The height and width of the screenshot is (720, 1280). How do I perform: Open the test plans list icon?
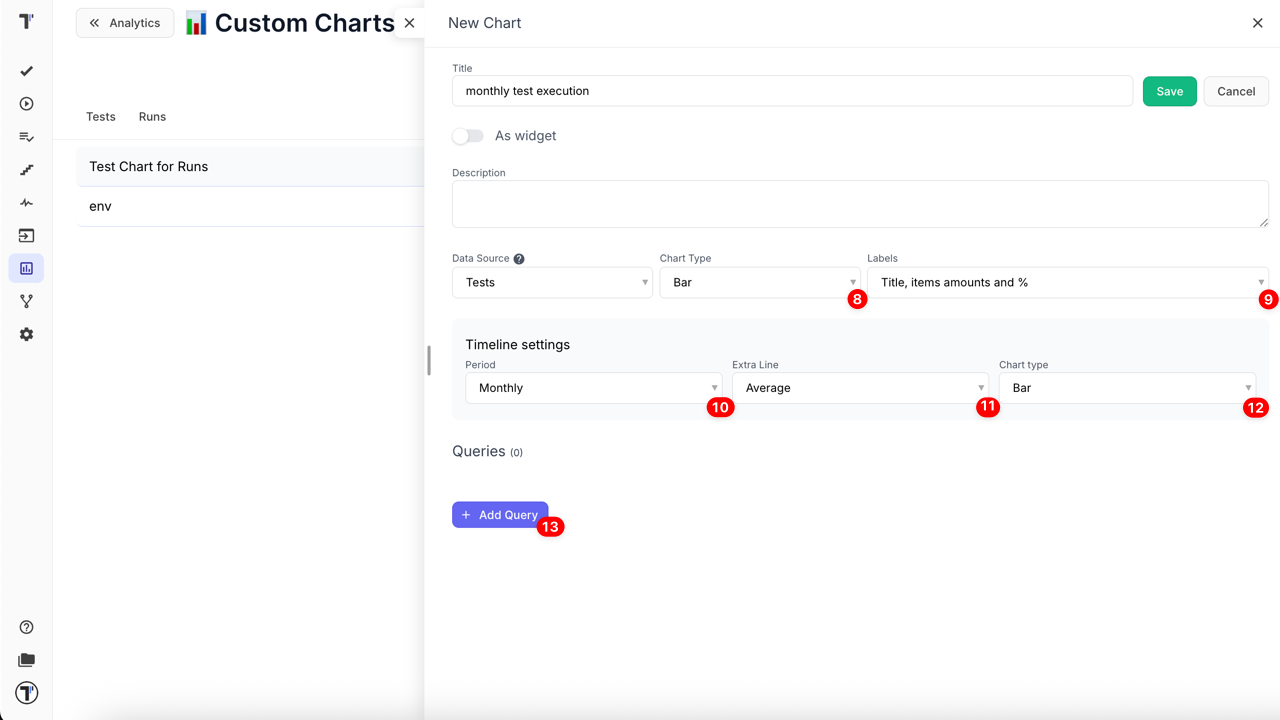coord(26,137)
